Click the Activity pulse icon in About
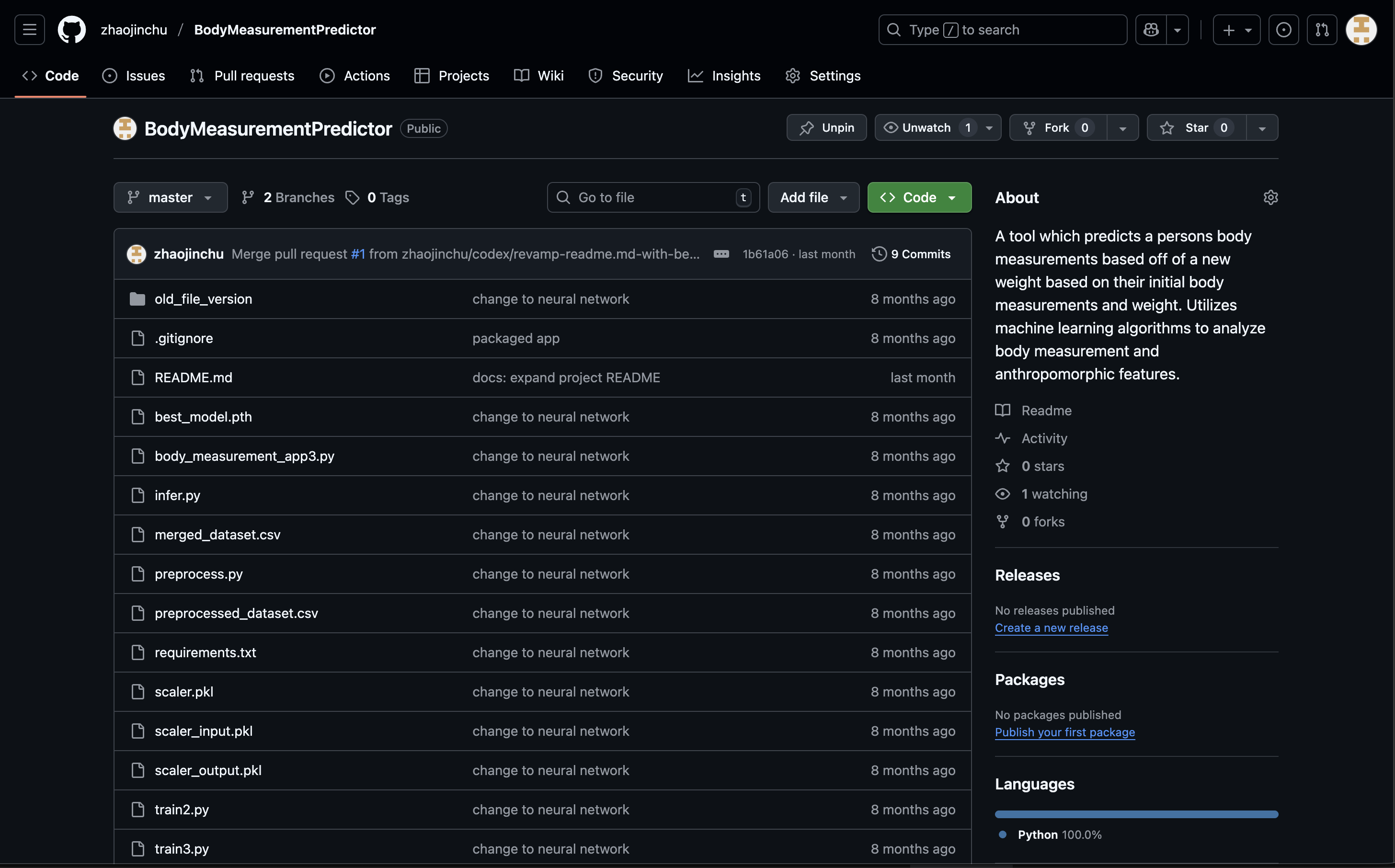 pos(1002,438)
